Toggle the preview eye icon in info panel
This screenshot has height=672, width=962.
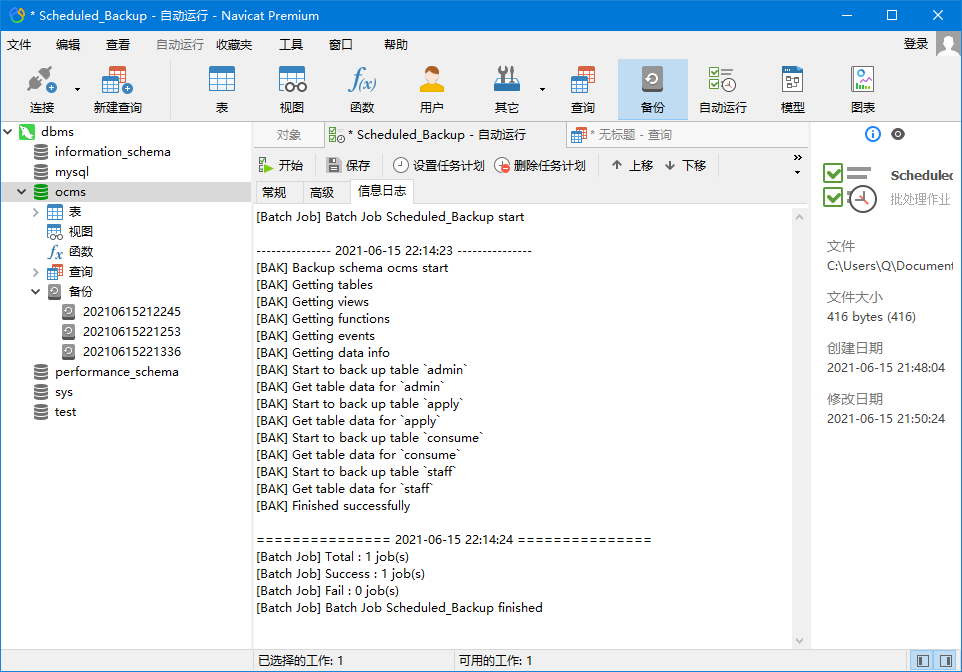(x=898, y=134)
